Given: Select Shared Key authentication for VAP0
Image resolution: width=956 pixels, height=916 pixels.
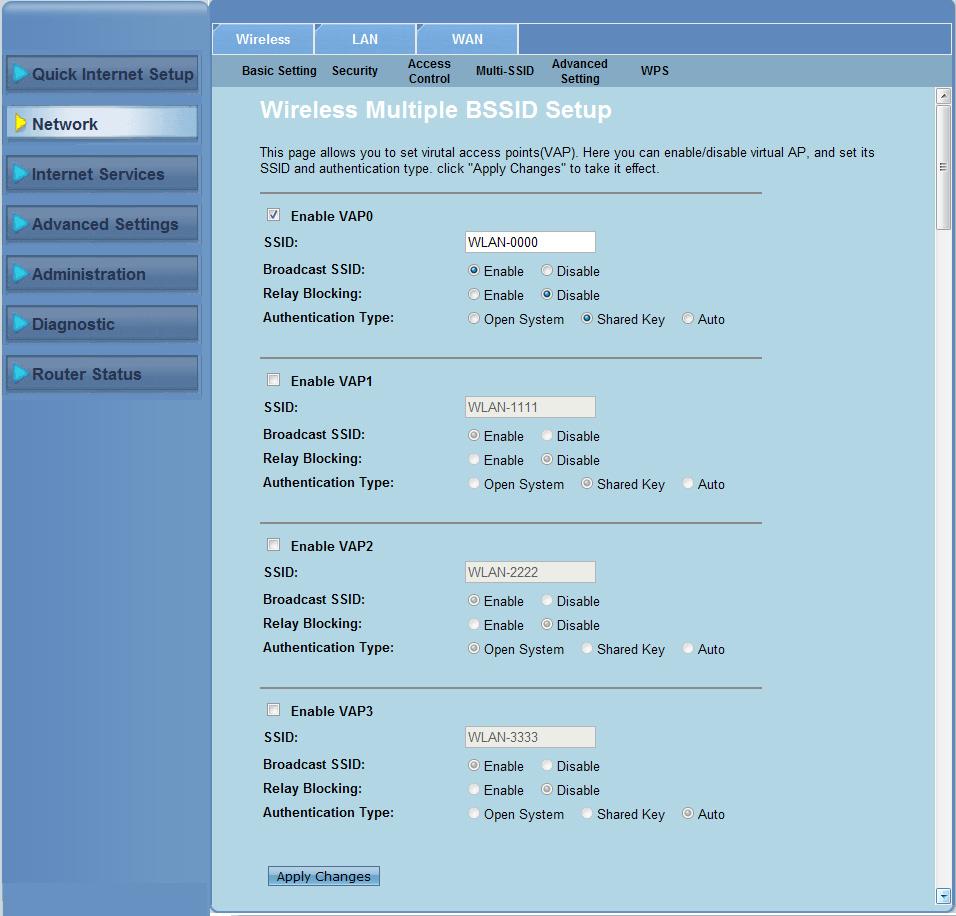Looking at the screenshot, I should (587, 318).
